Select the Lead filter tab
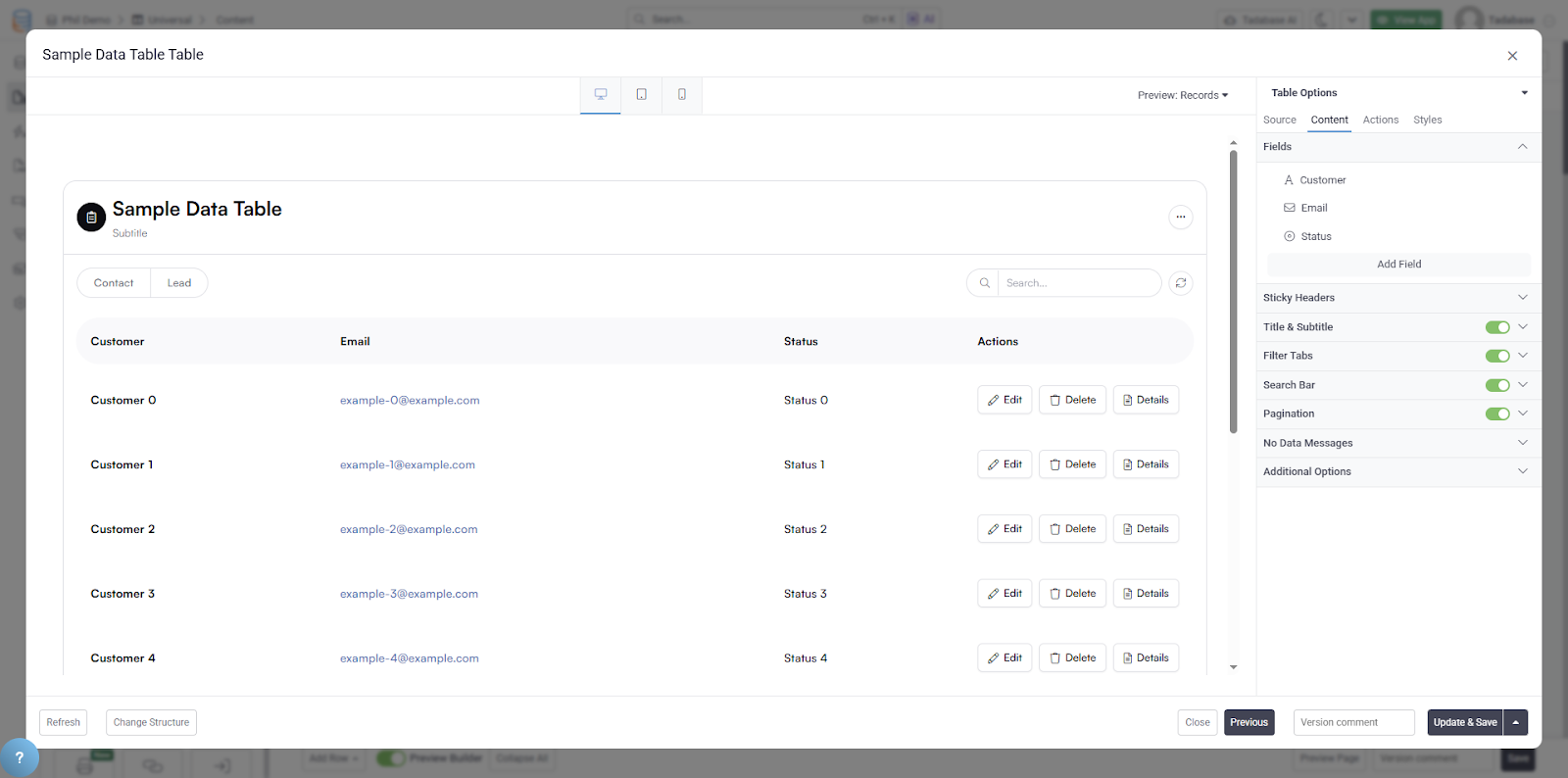This screenshot has height=778, width=1568. 179,283
